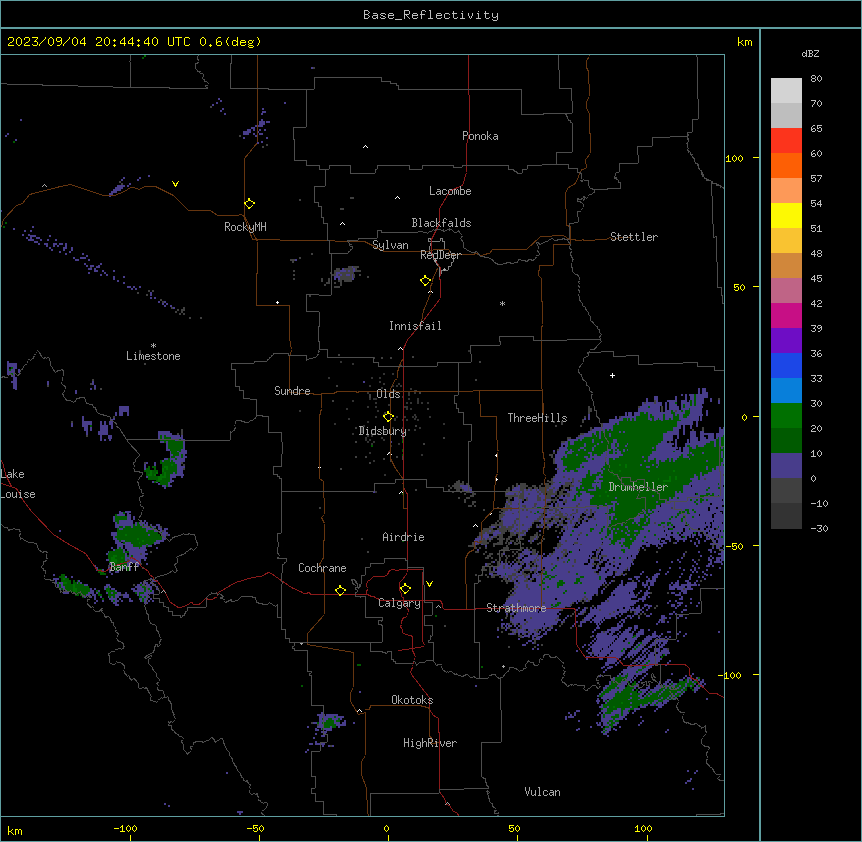Viewport: 862px width, 842px height.
Task: Click the dBZ legend heading
Action: click(x=810, y=53)
